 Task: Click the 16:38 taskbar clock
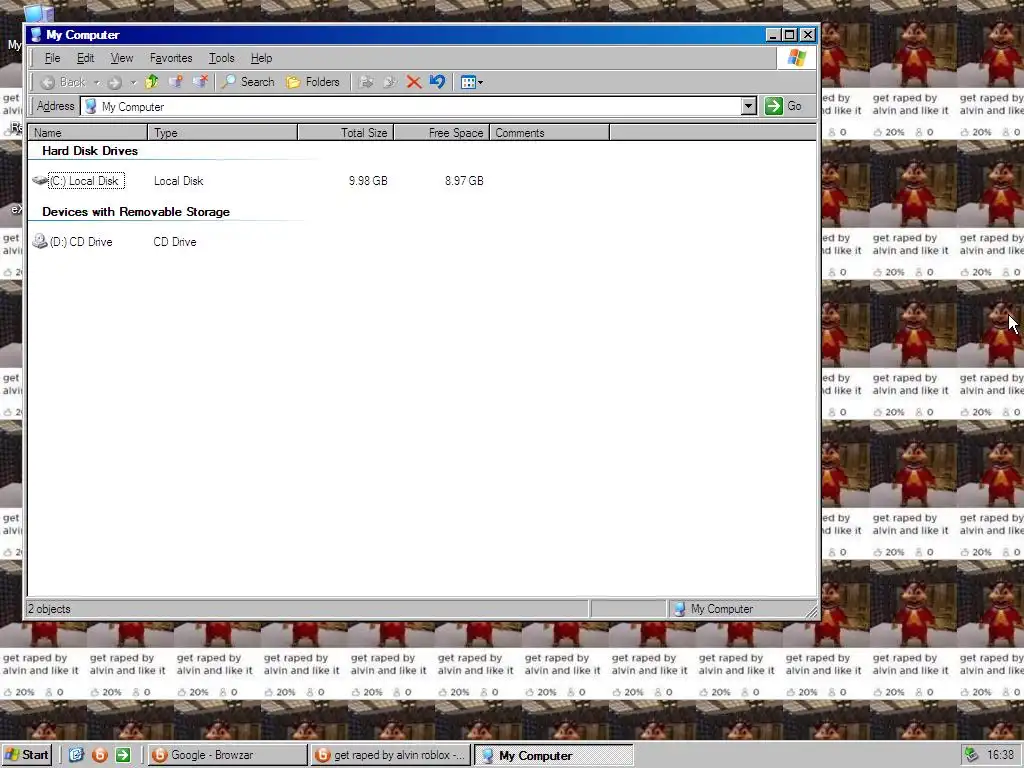coord(1000,755)
